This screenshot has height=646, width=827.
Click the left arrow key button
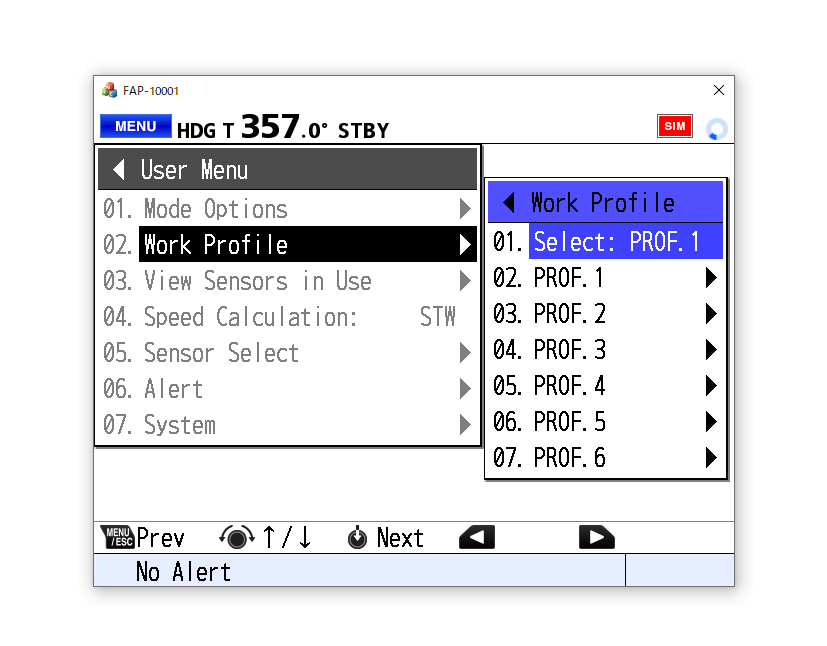coord(477,537)
